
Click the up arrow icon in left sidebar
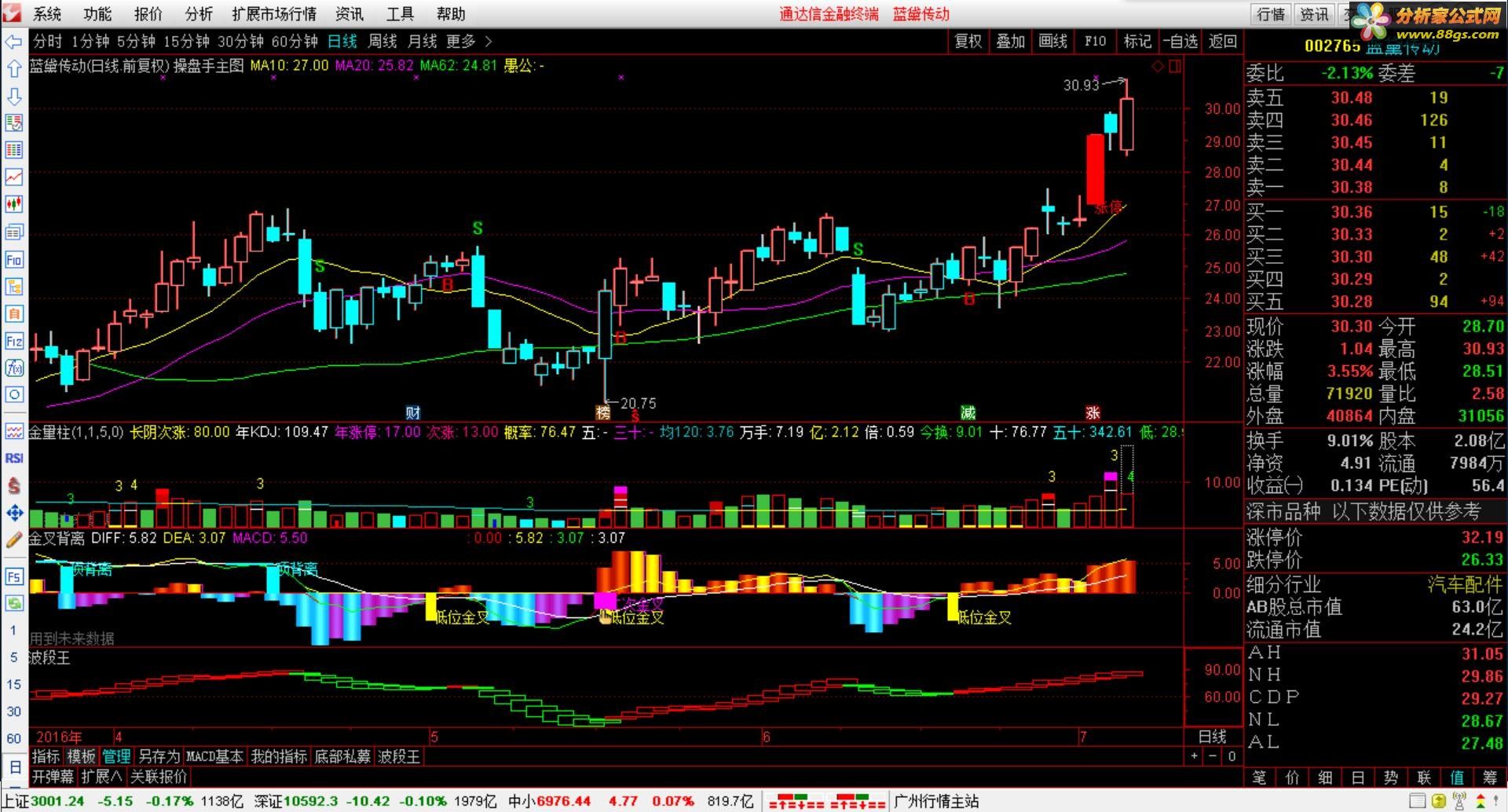click(14, 69)
